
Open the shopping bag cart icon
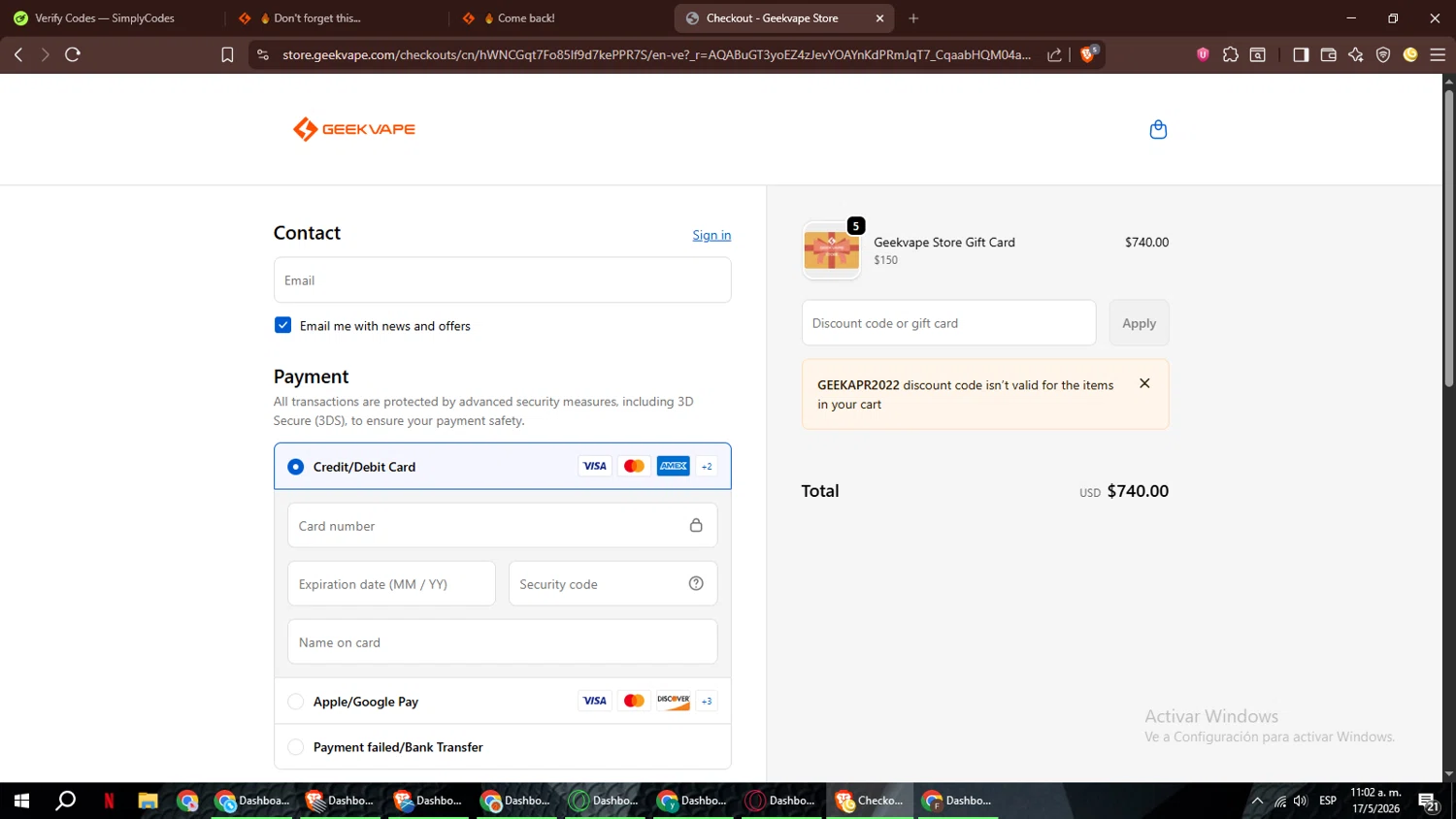[x=1158, y=129]
